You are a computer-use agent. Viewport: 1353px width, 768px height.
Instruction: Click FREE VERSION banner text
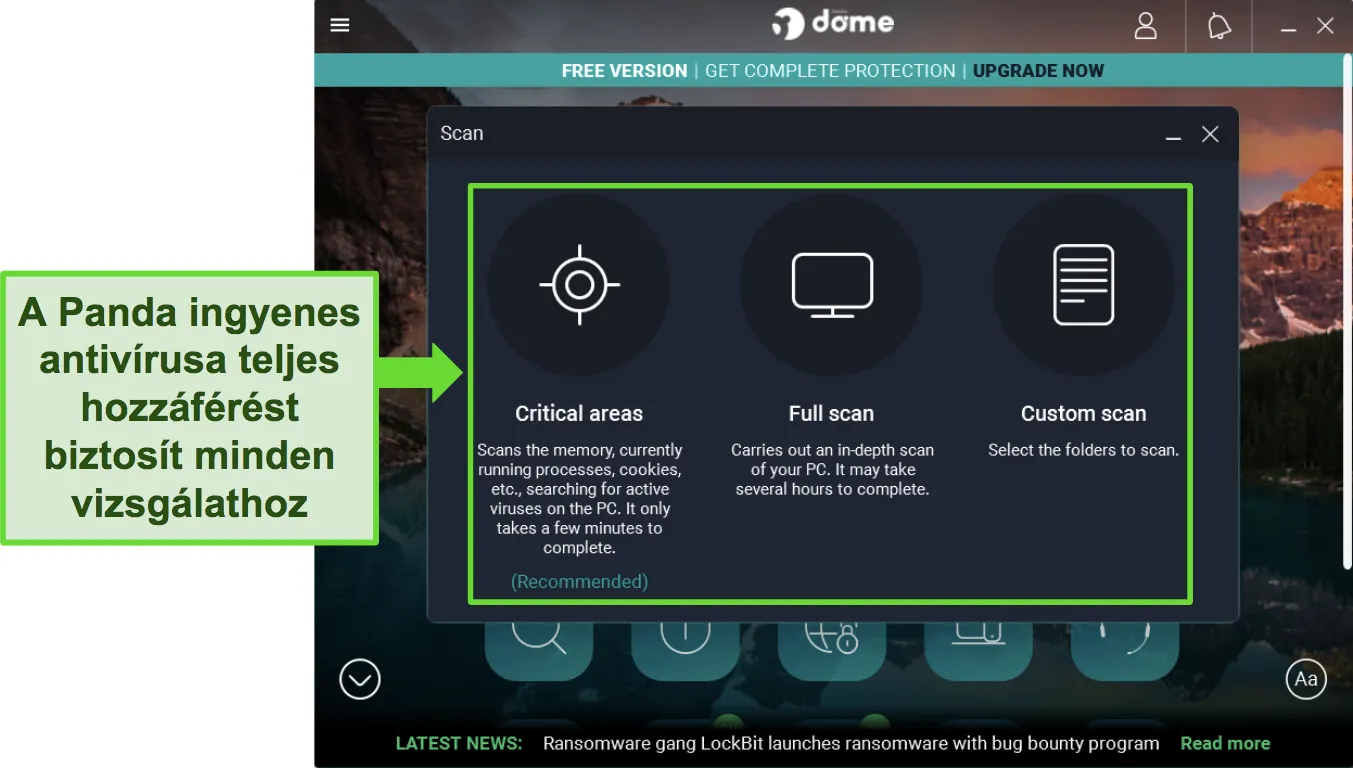(624, 71)
